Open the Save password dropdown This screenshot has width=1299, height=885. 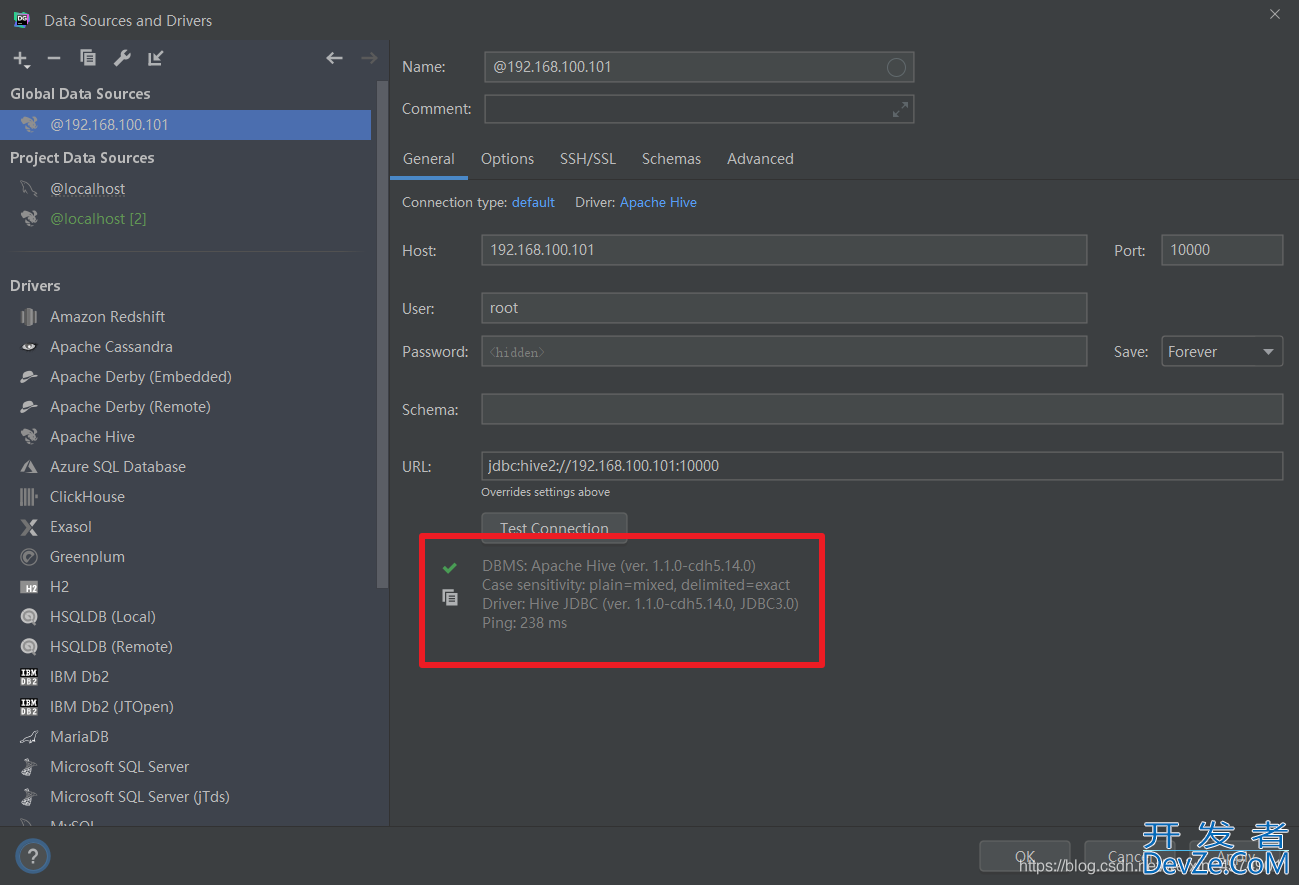tap(1221, 352)
